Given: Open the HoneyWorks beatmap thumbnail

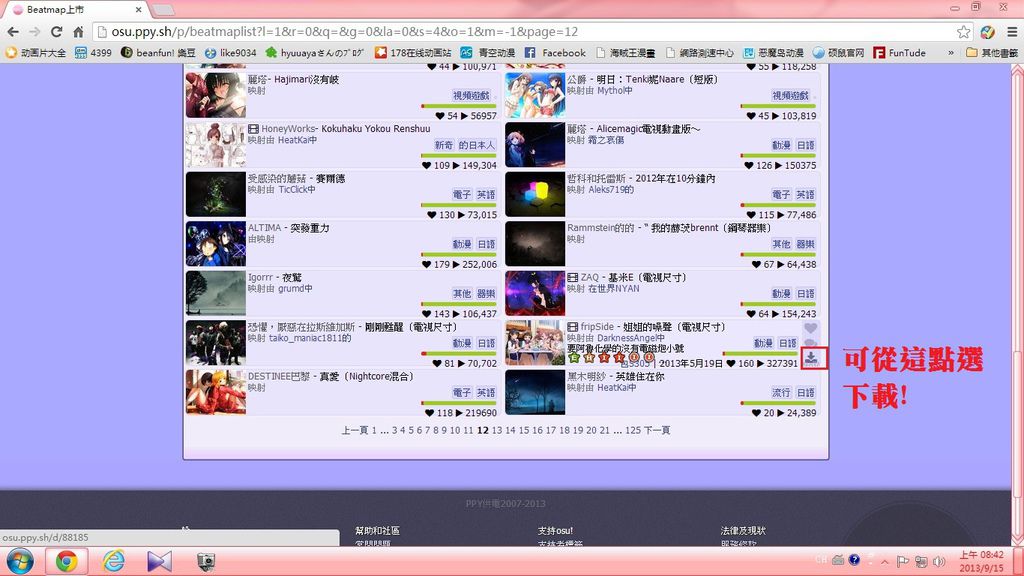Looking at the screenshot, I should coord(216,145).
